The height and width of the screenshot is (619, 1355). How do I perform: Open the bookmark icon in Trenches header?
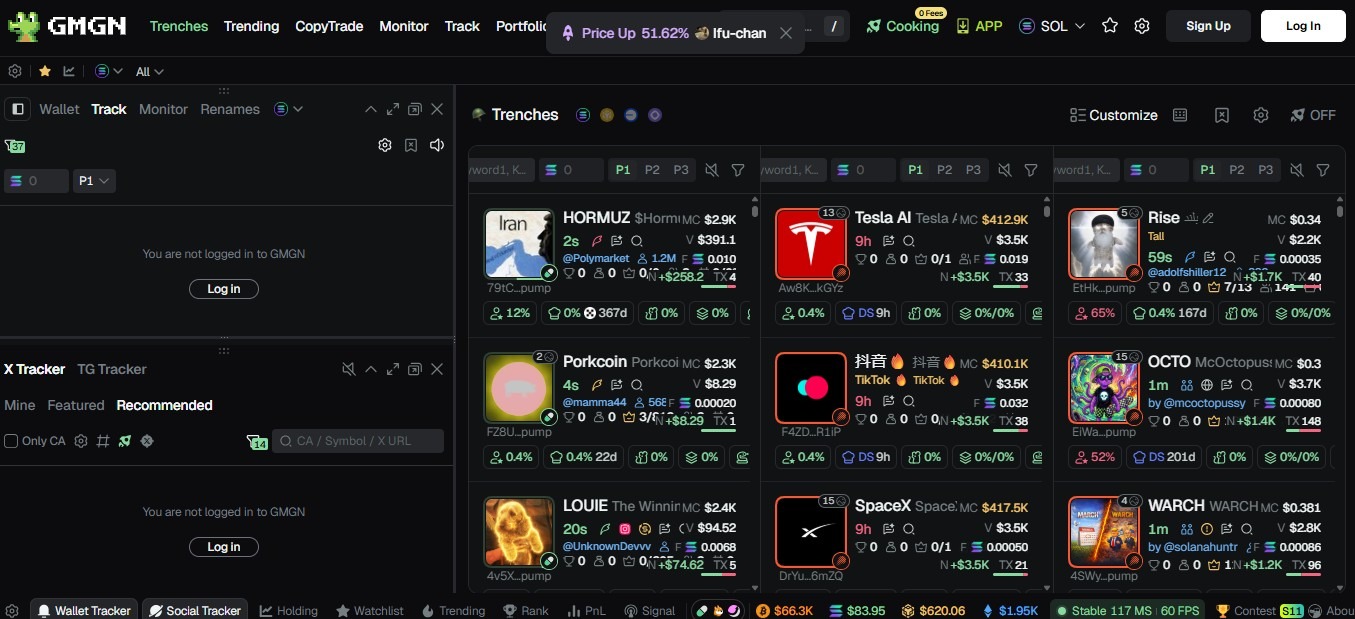click(1222, 115)
